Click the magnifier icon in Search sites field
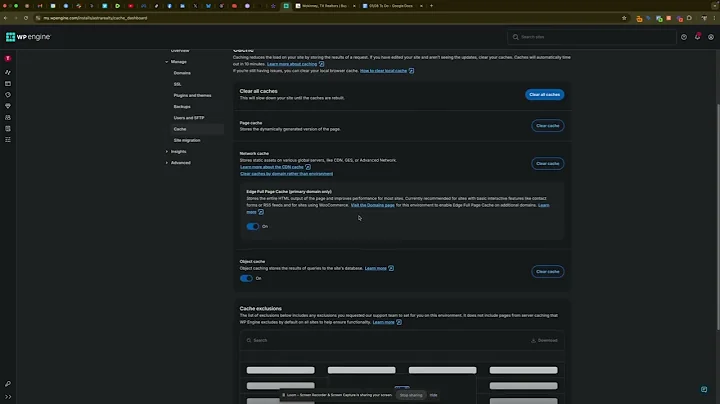 516,37
